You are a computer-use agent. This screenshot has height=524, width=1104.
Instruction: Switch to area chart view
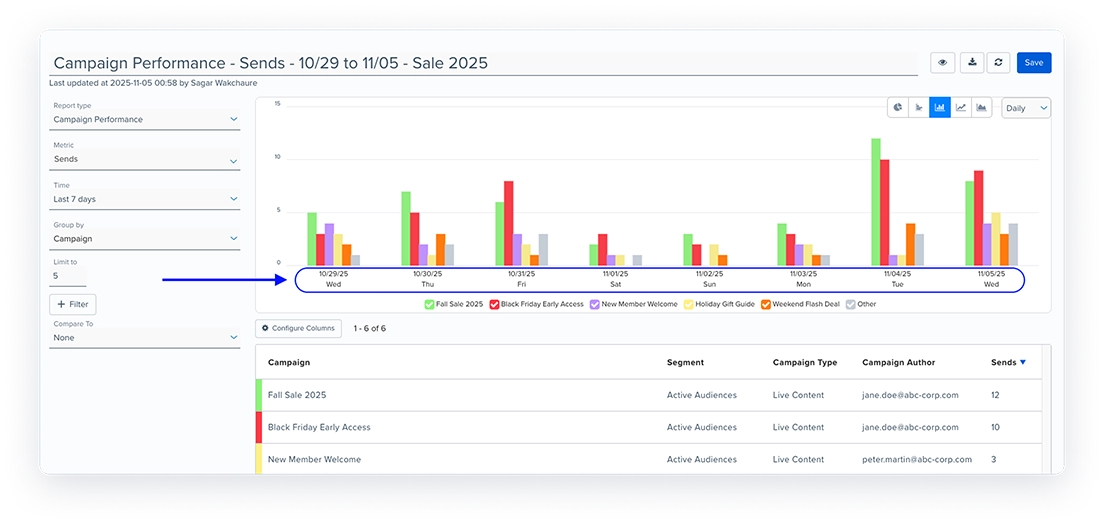982,108
